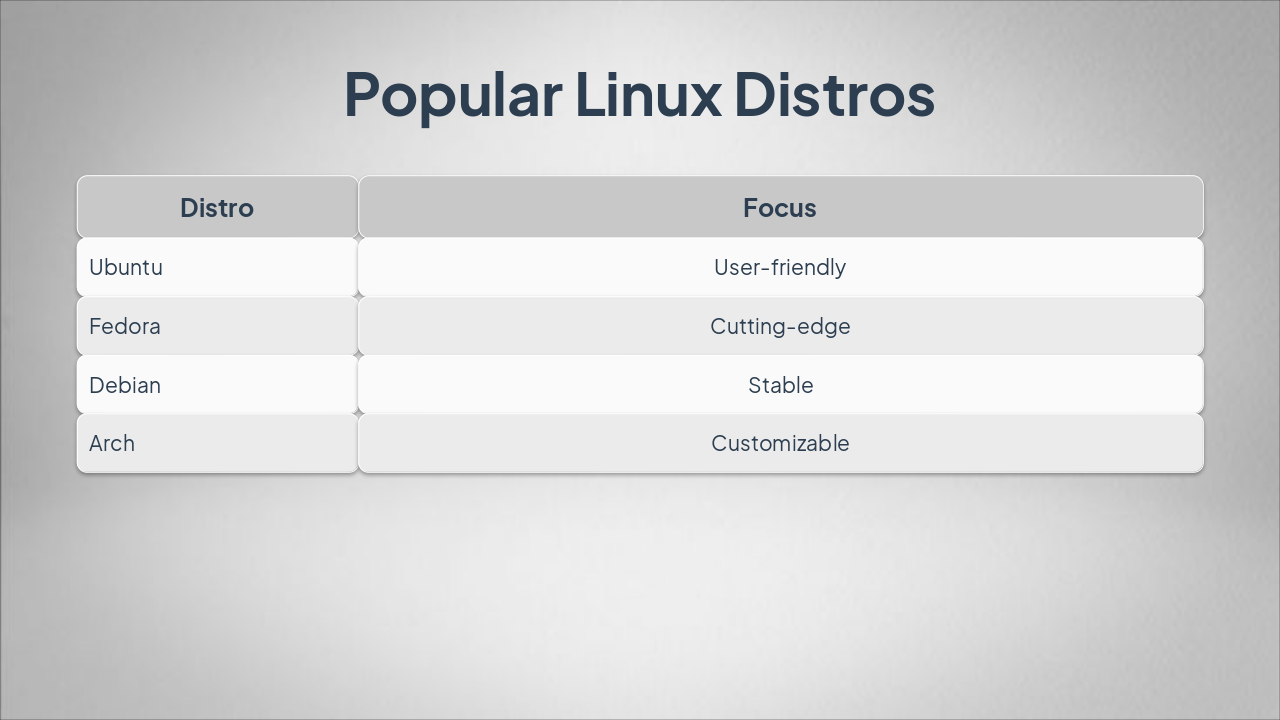Click the word "Distros" in the title
Image resolution: width=1280 pixels, height=720 pixels.
tap(834, 94)
